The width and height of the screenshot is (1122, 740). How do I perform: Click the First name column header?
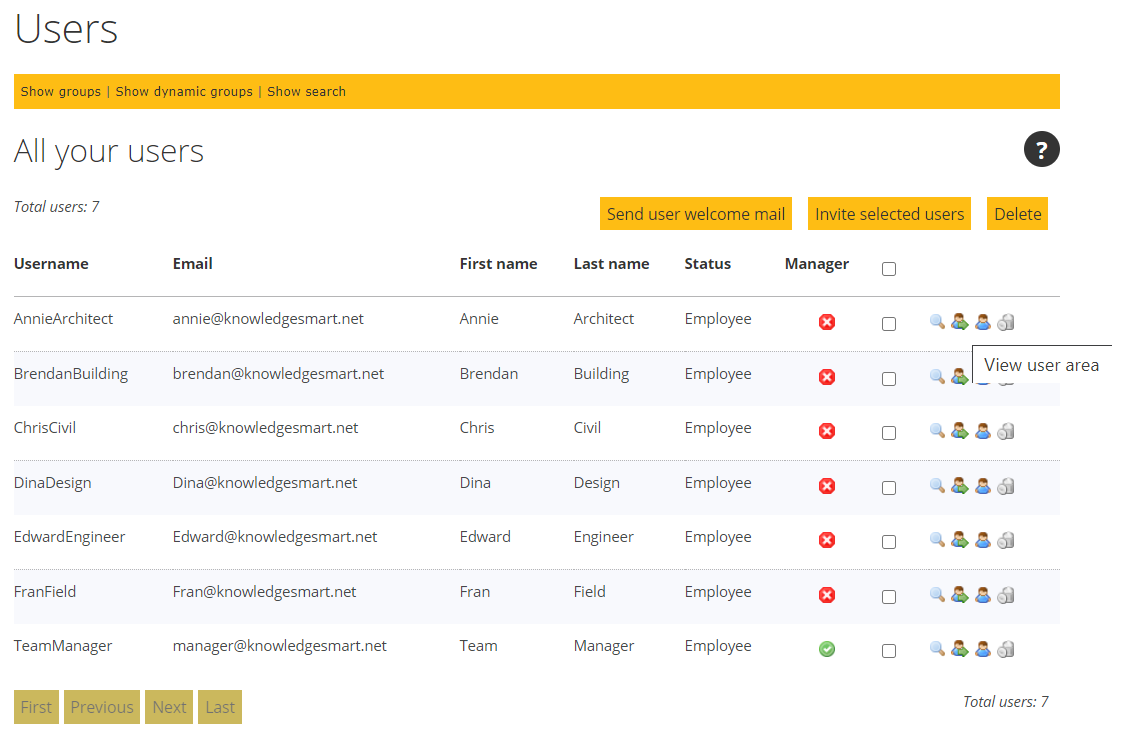tap(498, 264)
